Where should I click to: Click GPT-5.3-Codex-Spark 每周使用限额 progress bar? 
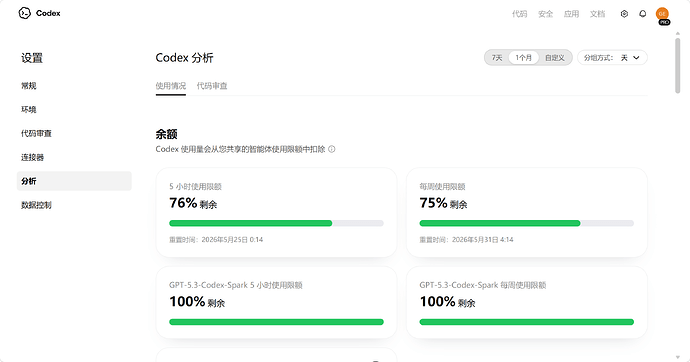[526, 322]
